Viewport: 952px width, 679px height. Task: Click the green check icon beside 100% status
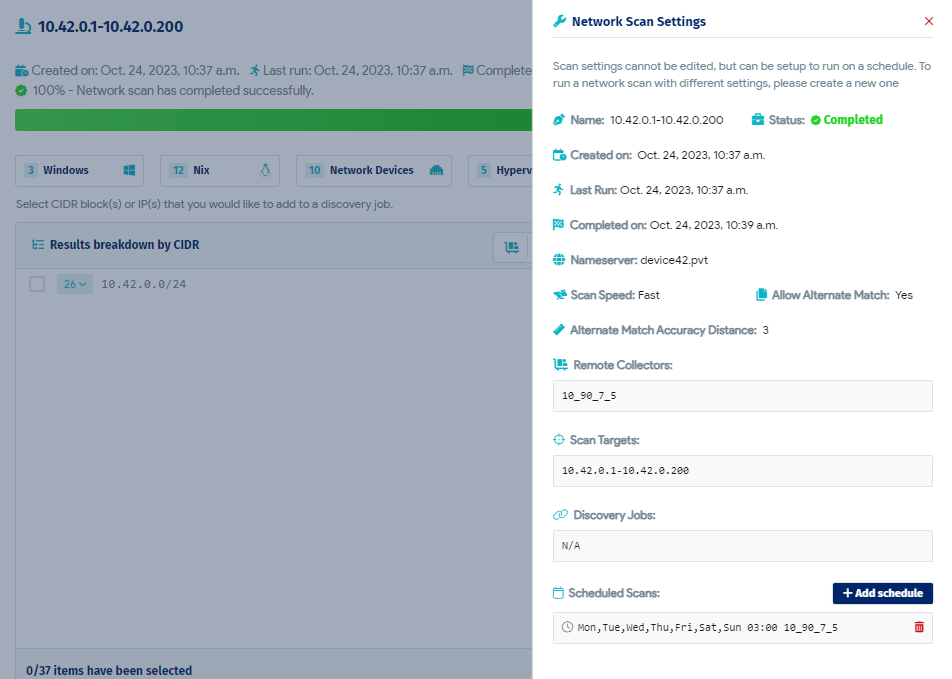21,90
